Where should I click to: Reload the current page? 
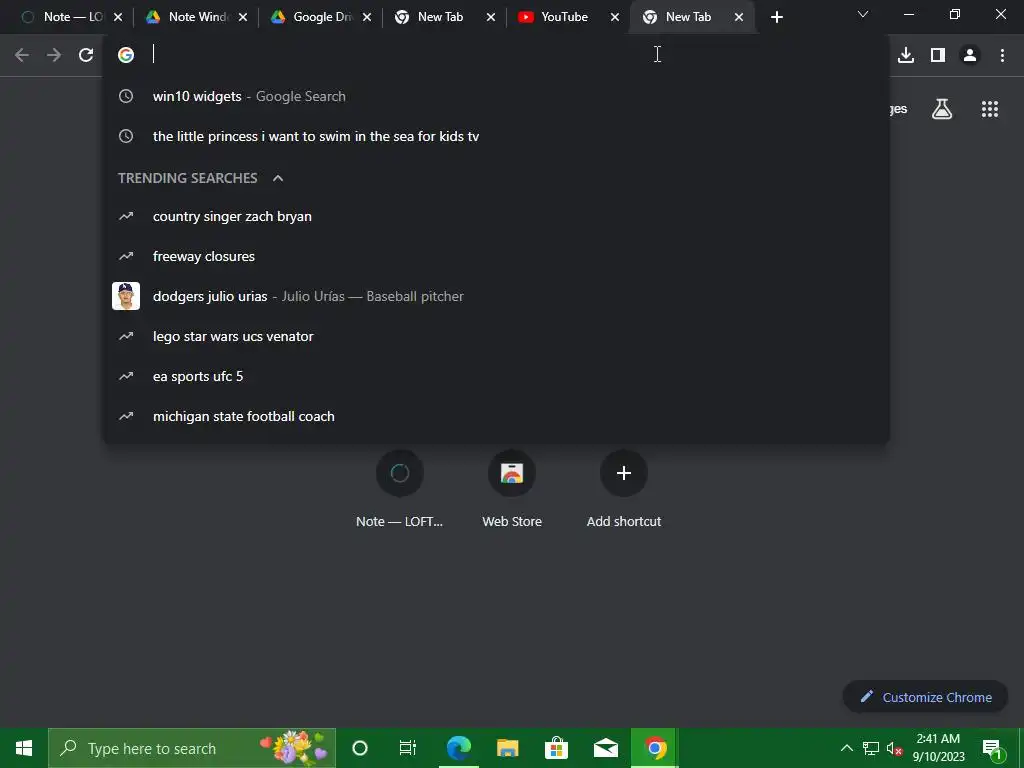[86, 55]
